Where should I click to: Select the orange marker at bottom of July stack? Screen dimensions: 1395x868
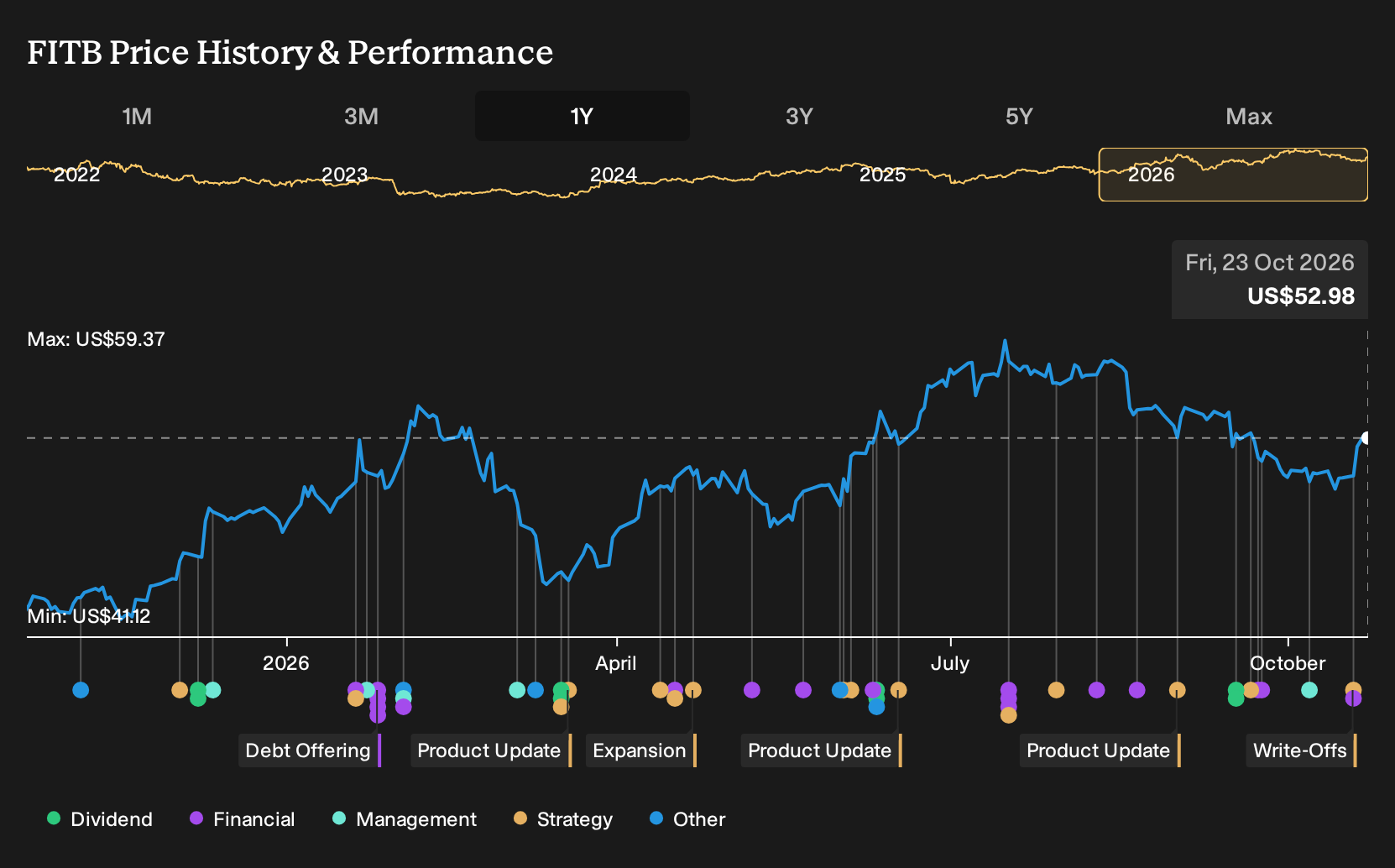coord(1009,715)
